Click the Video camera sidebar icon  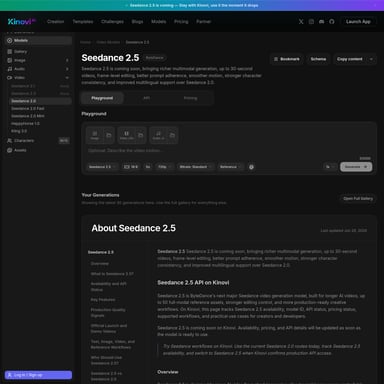tap(10, 78)
